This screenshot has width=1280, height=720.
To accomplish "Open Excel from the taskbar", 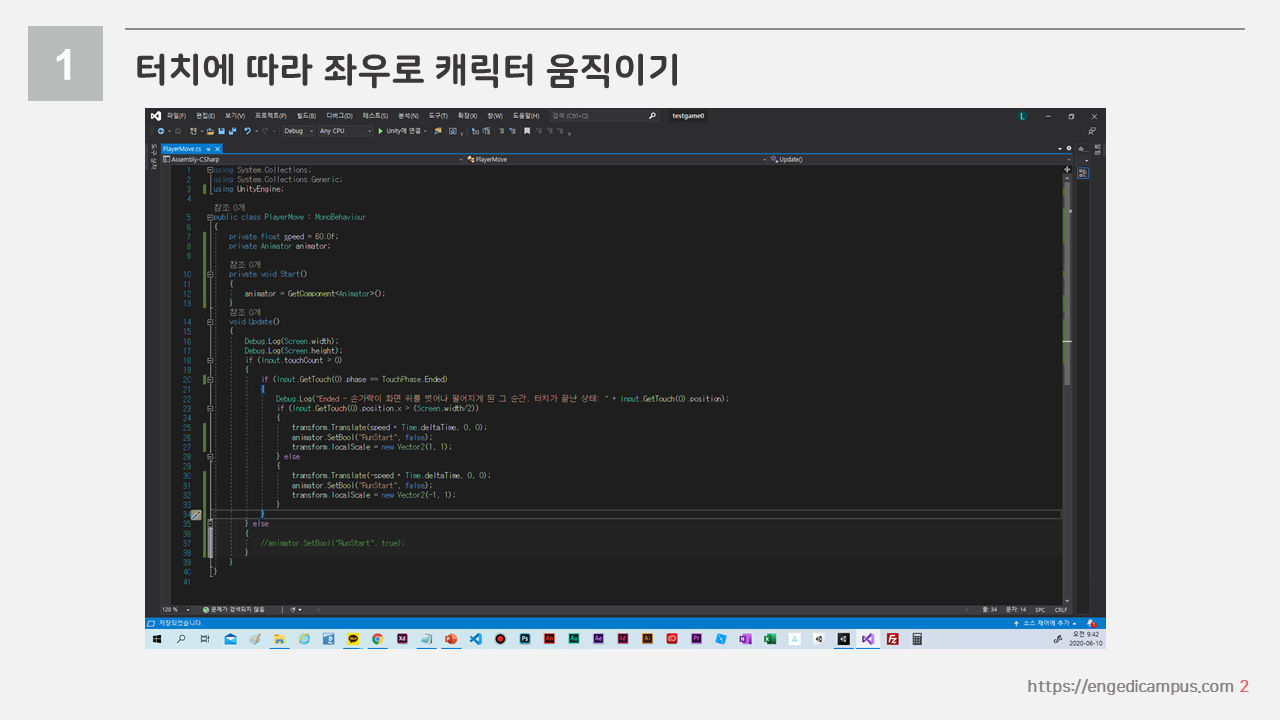I will click(770, 639).
